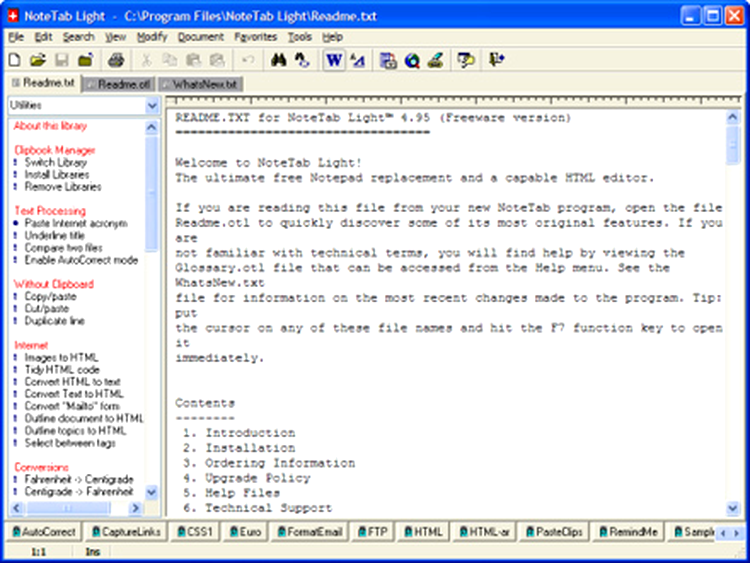Expand the Utilities library dropdown
Viewport: 750px width, 563px height.
[x=152, y=105]
